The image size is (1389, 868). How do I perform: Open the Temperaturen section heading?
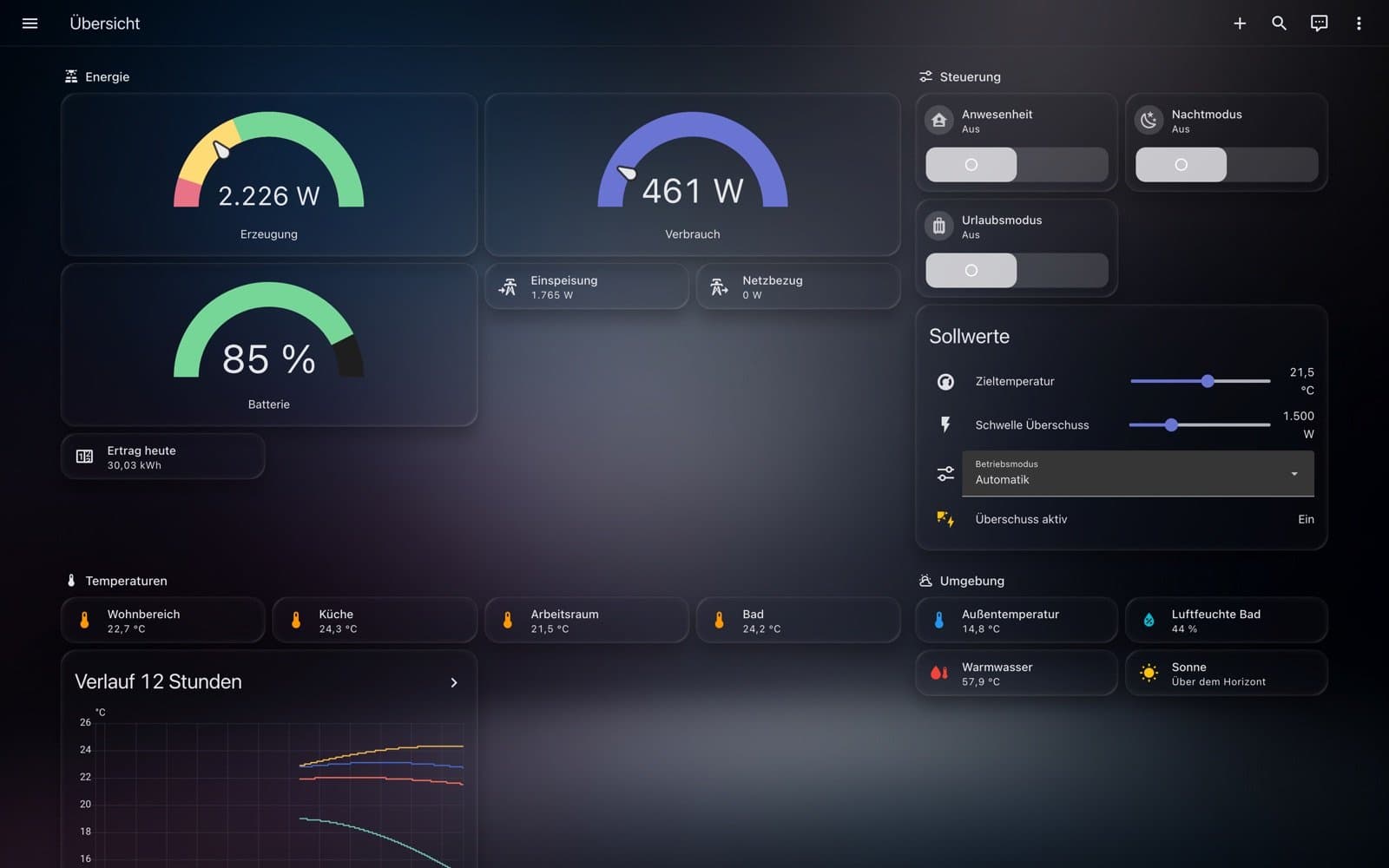(126, 581)
